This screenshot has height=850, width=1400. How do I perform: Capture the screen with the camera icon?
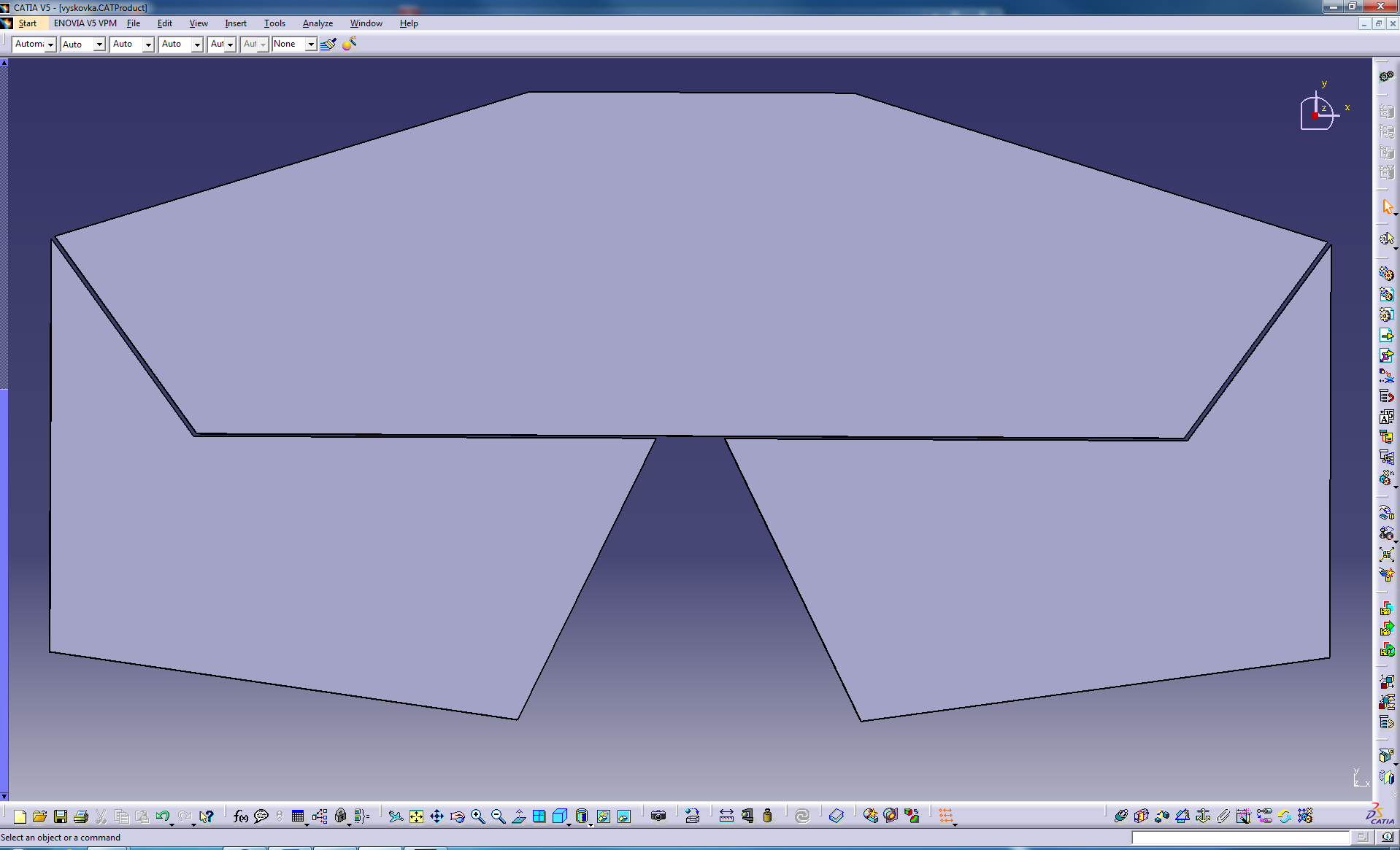tap(658, 816)
